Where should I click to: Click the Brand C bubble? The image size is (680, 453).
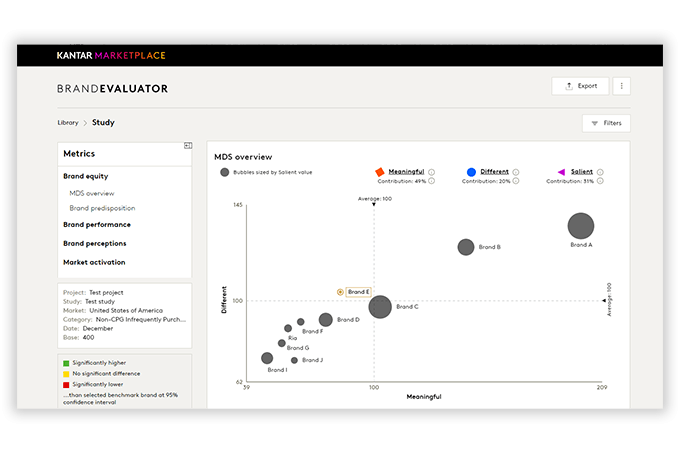pyautogui.click(x=380, y=307)
